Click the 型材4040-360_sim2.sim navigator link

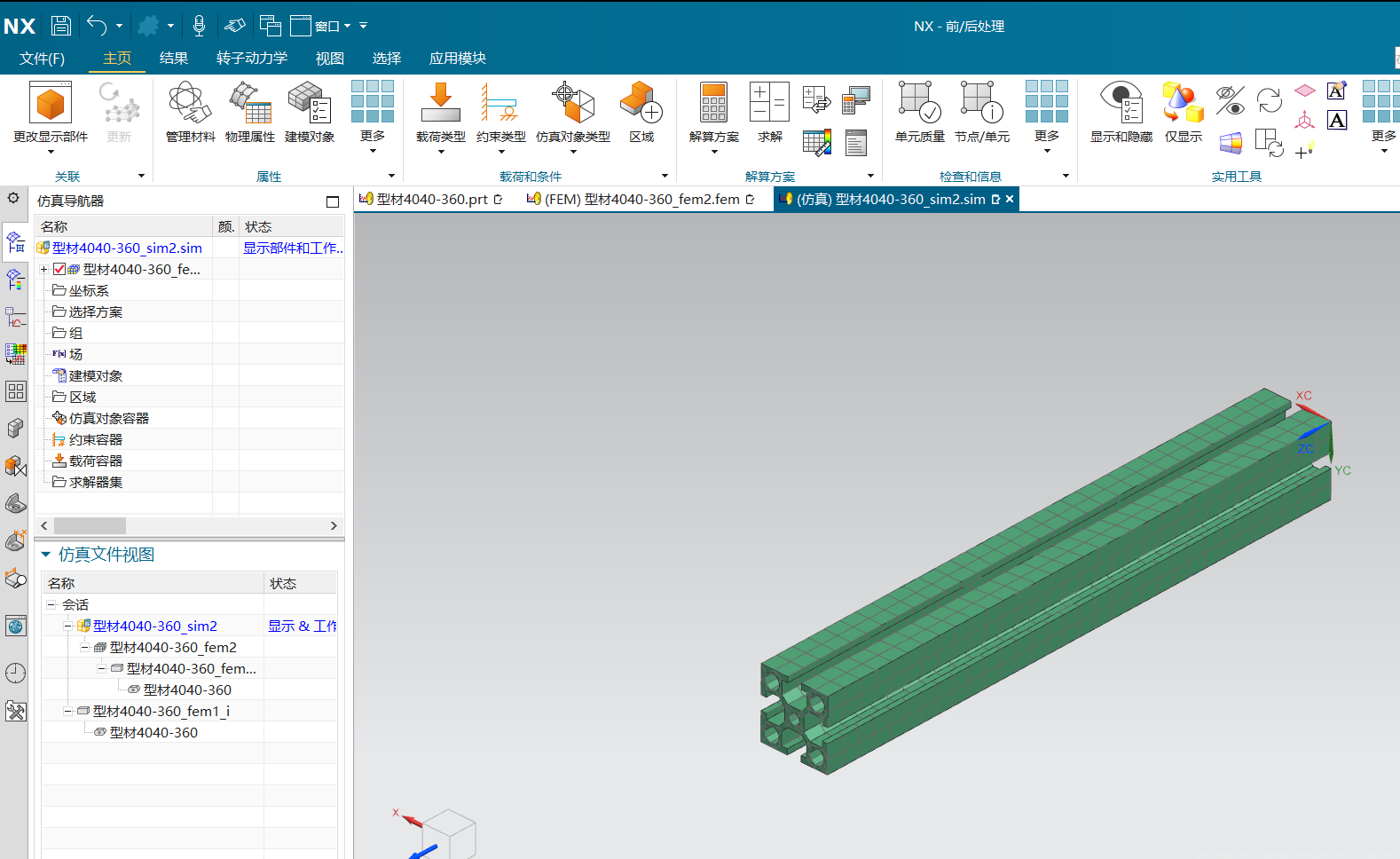pyautogui.click(x=127, y=248)
